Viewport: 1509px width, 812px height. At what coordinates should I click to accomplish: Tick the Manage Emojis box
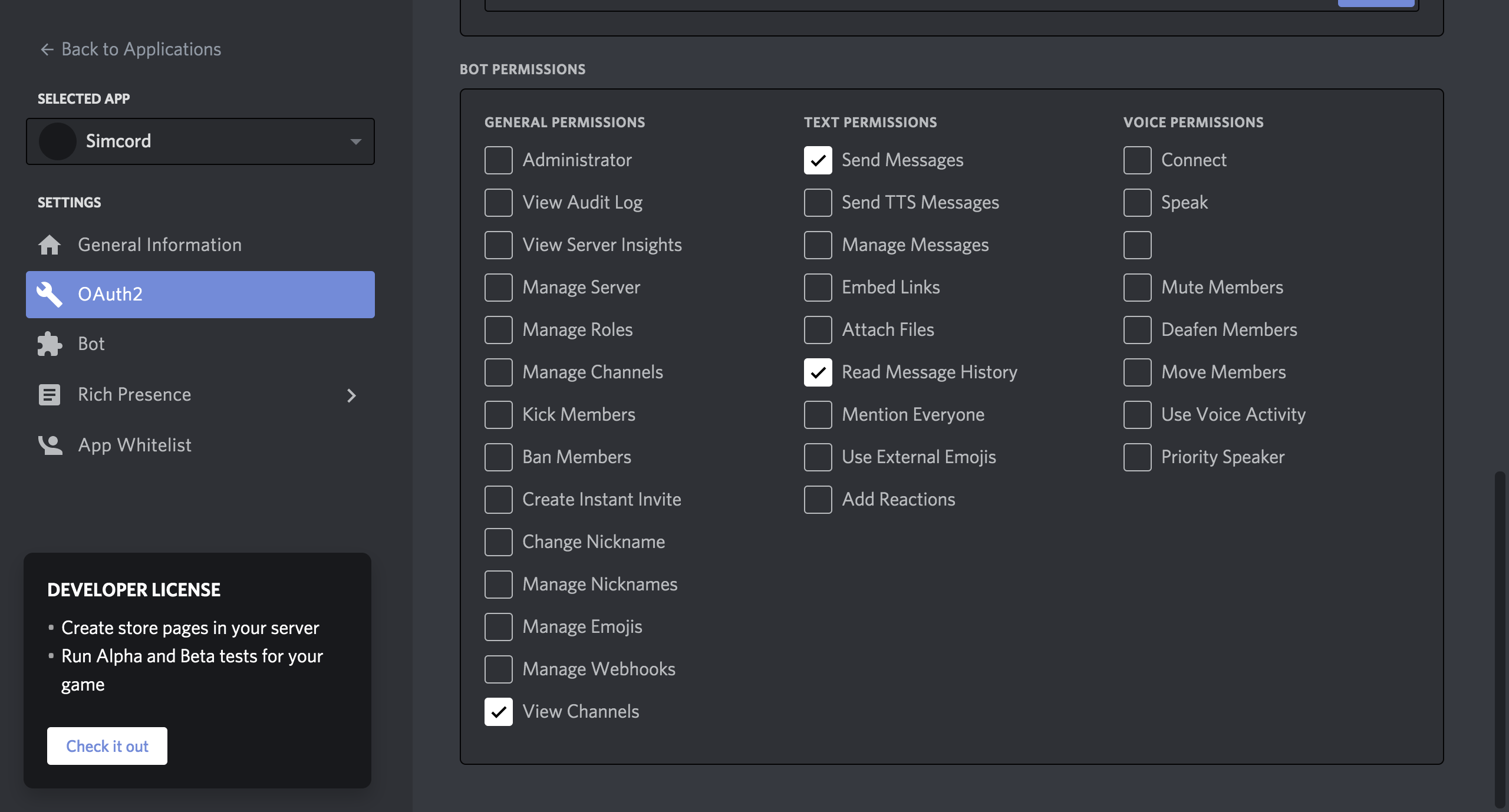(x=499, y=627)
